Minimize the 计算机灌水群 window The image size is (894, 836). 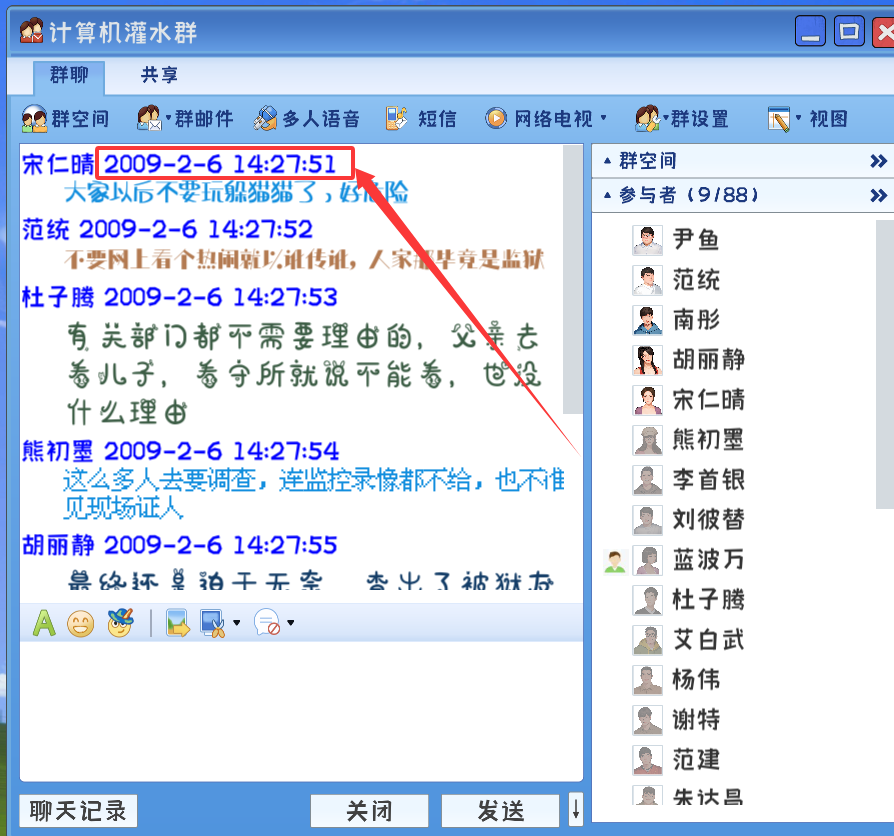(x=810, y=31)
